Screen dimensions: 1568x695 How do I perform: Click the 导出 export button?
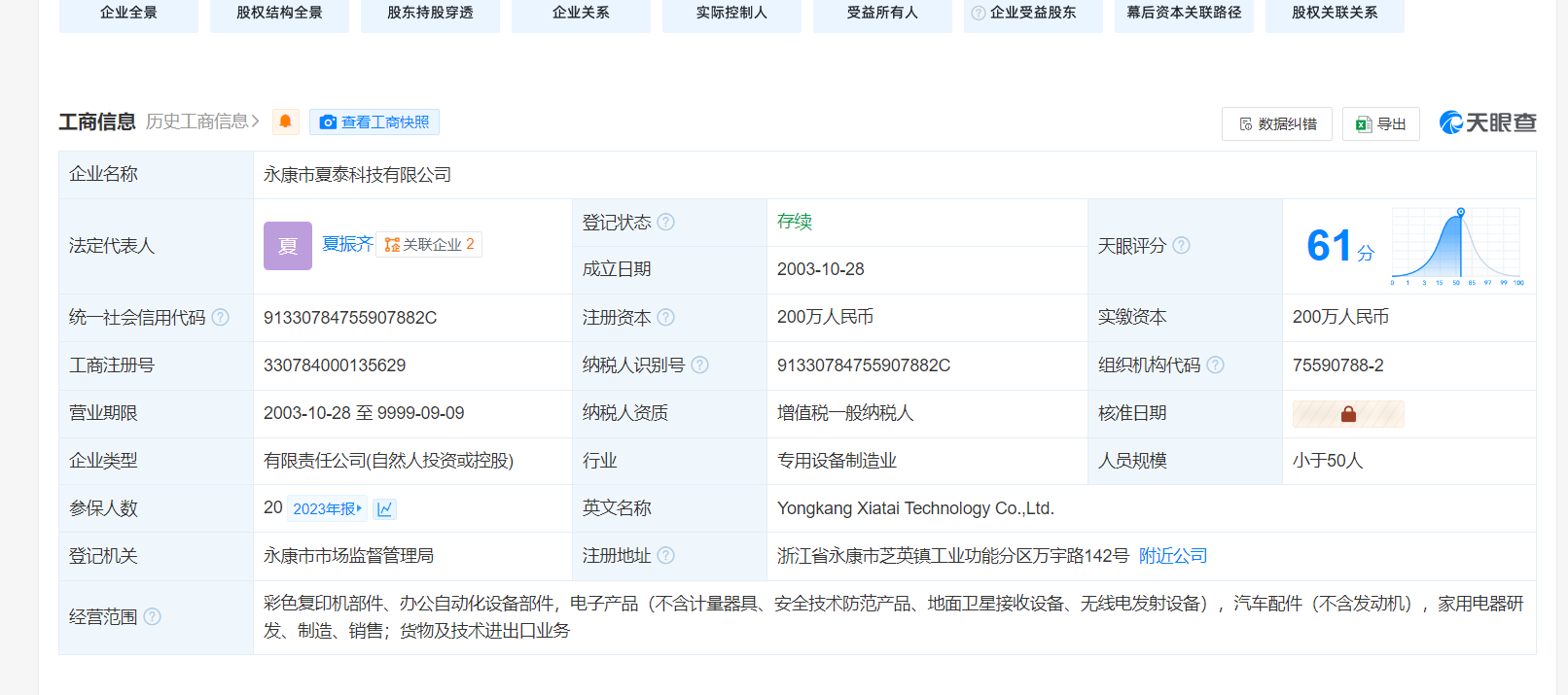[x=1381, y=123]
